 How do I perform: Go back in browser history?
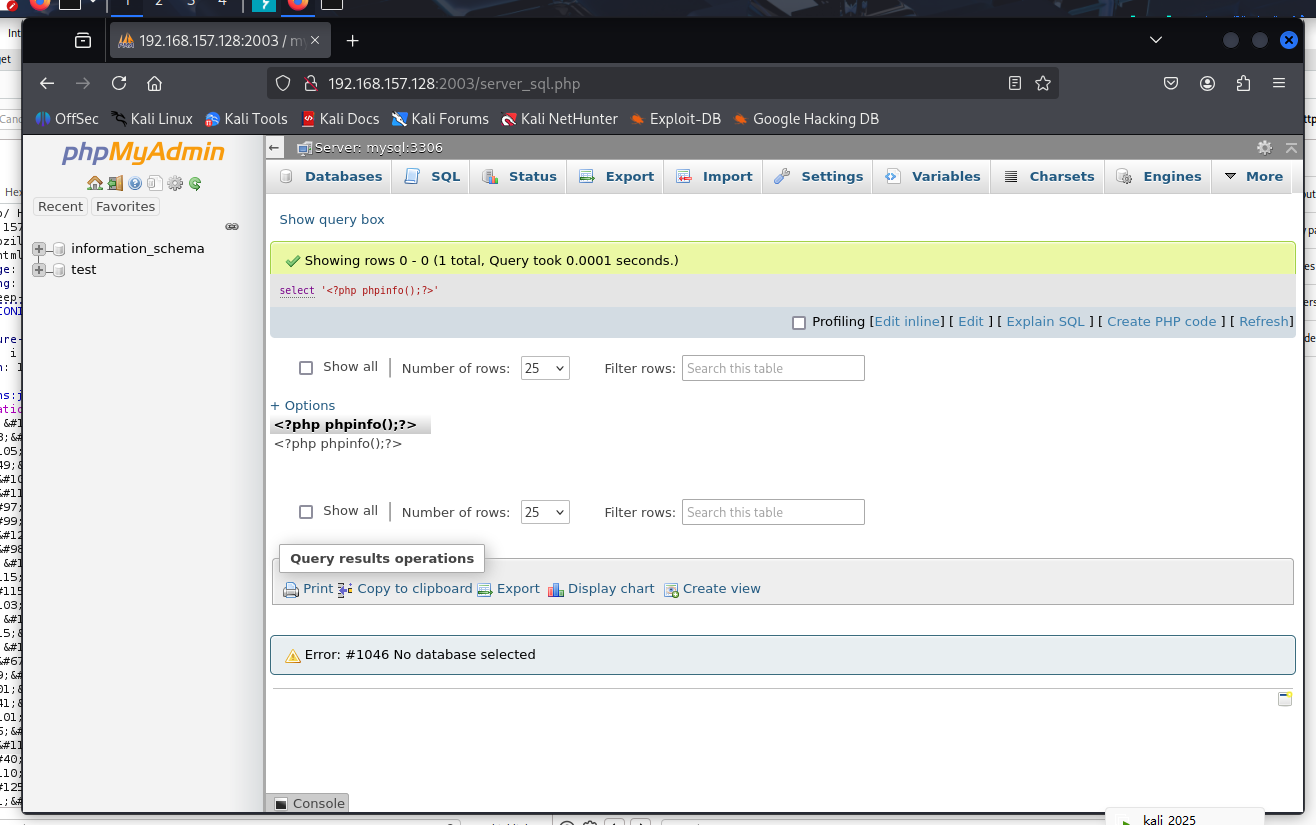tap(47, 83)
